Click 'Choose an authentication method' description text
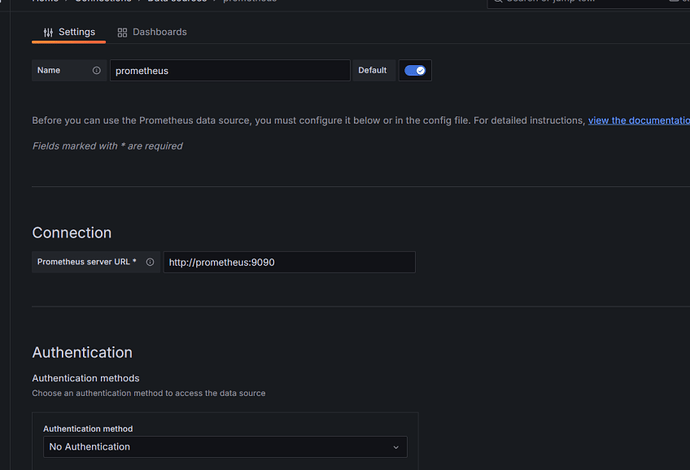Image resolution: width=690 pixels, height=470 pixels. [149, 393]
